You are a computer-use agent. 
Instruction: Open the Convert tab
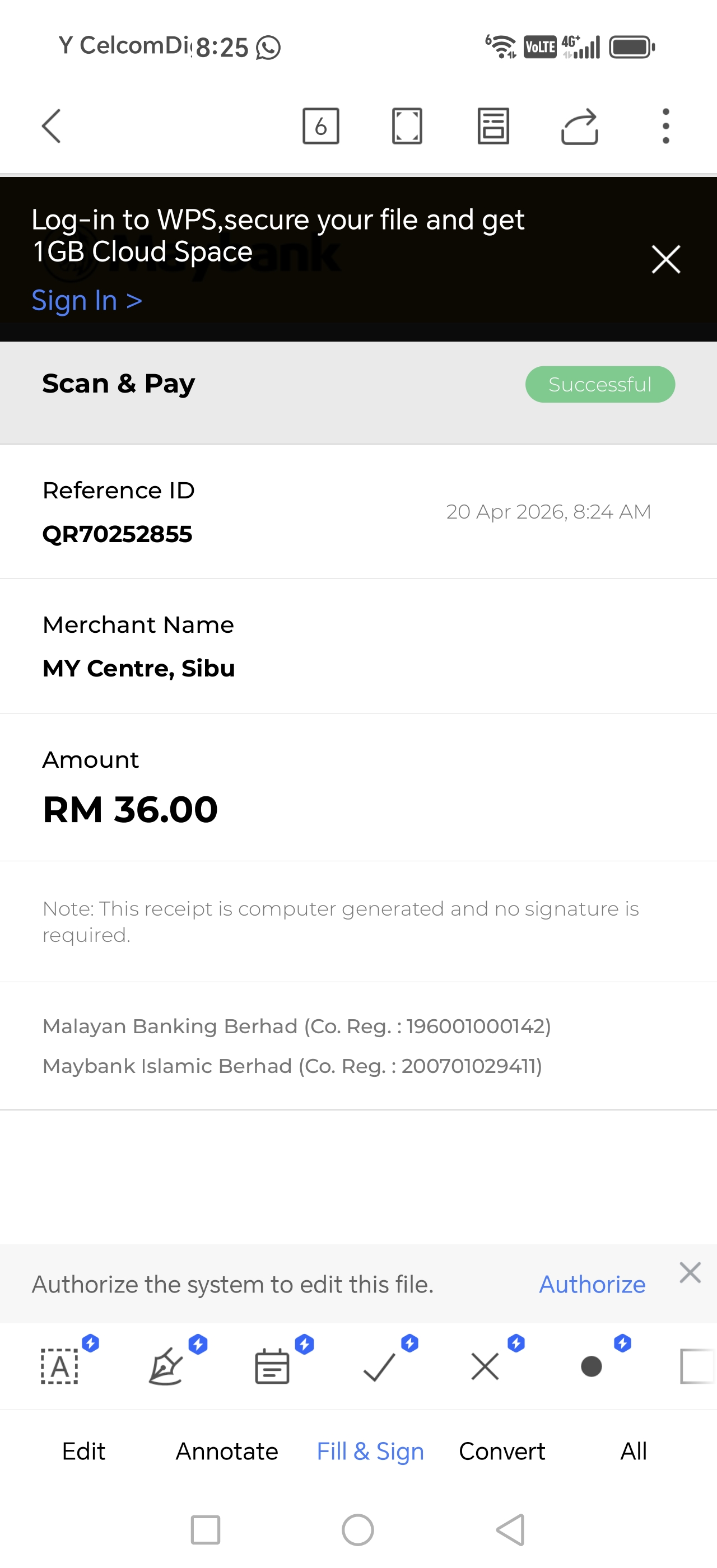click(x=501, y=1452)
